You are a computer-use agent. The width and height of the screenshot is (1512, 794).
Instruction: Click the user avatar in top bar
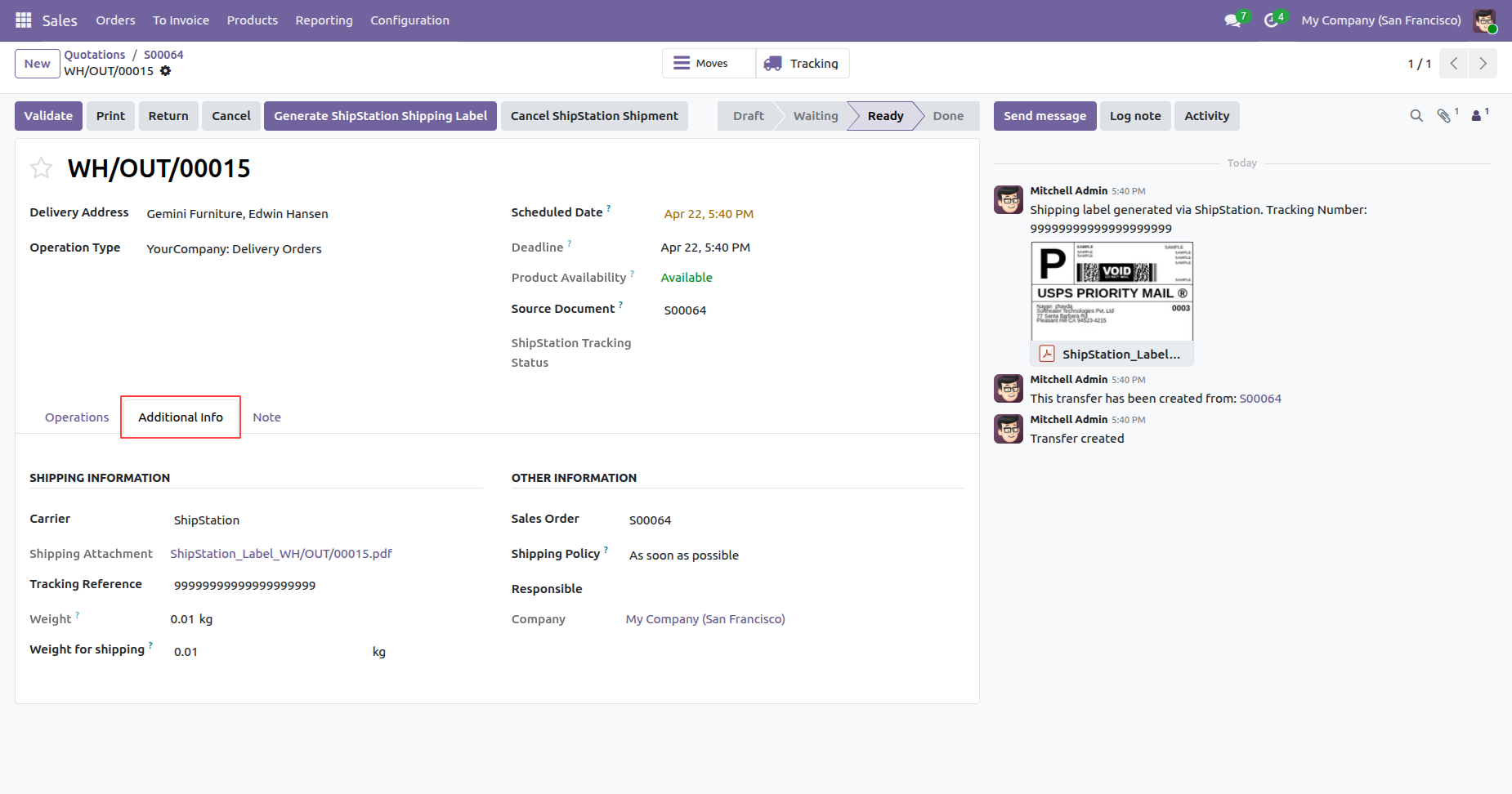click(x=1484, y=20)
